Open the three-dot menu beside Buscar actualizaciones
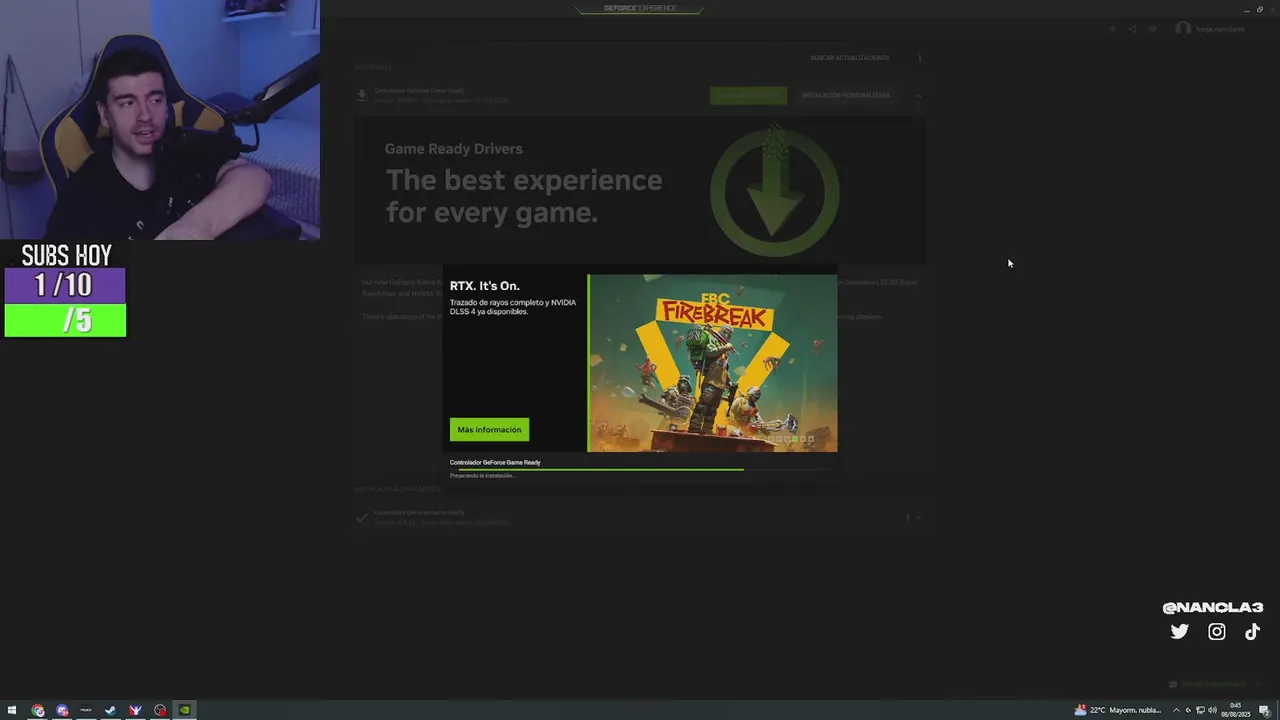The height and width of the screenshot is (720, 1280). (x=920, y=58)
